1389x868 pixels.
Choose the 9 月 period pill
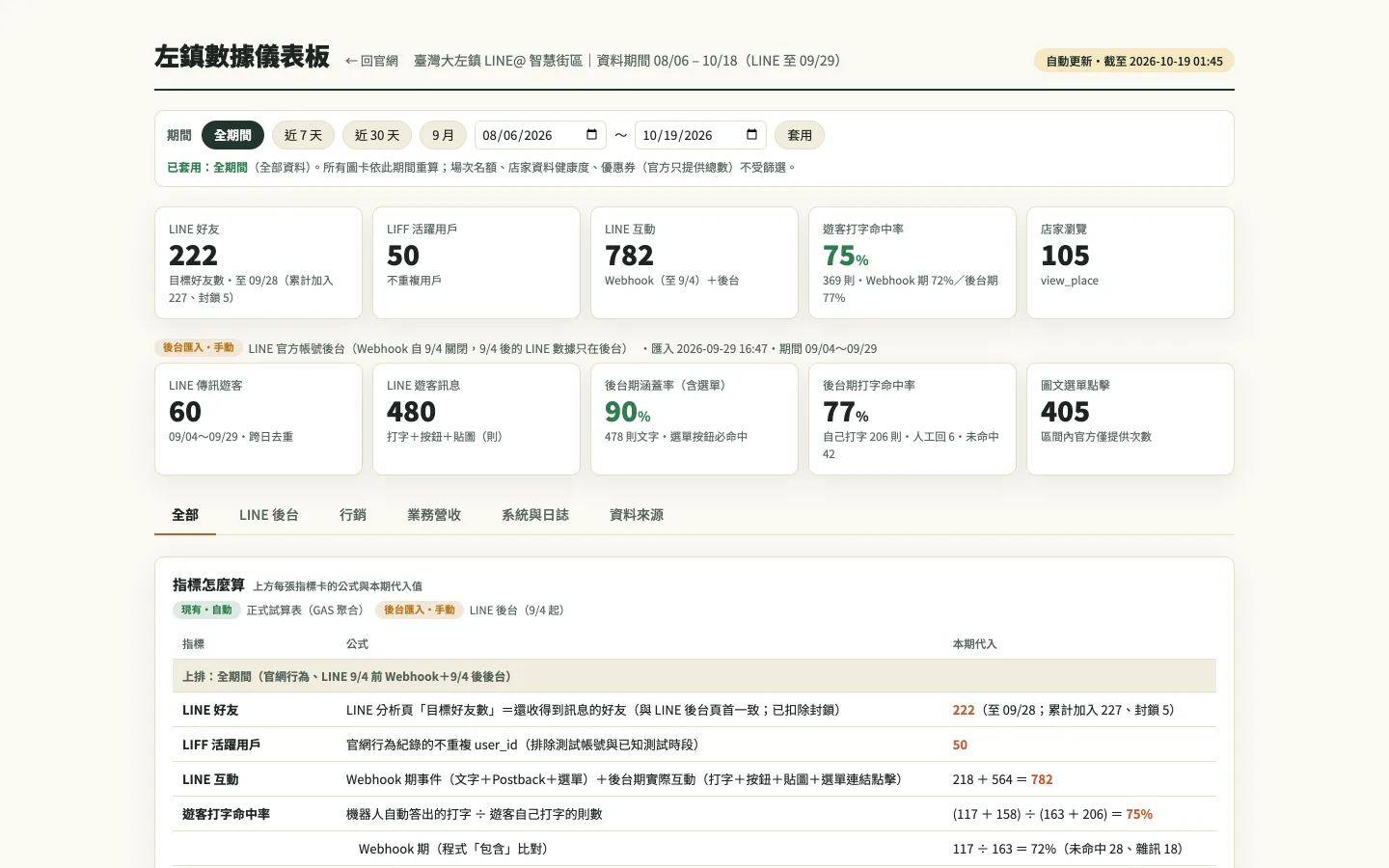click(x=443, y=135)
